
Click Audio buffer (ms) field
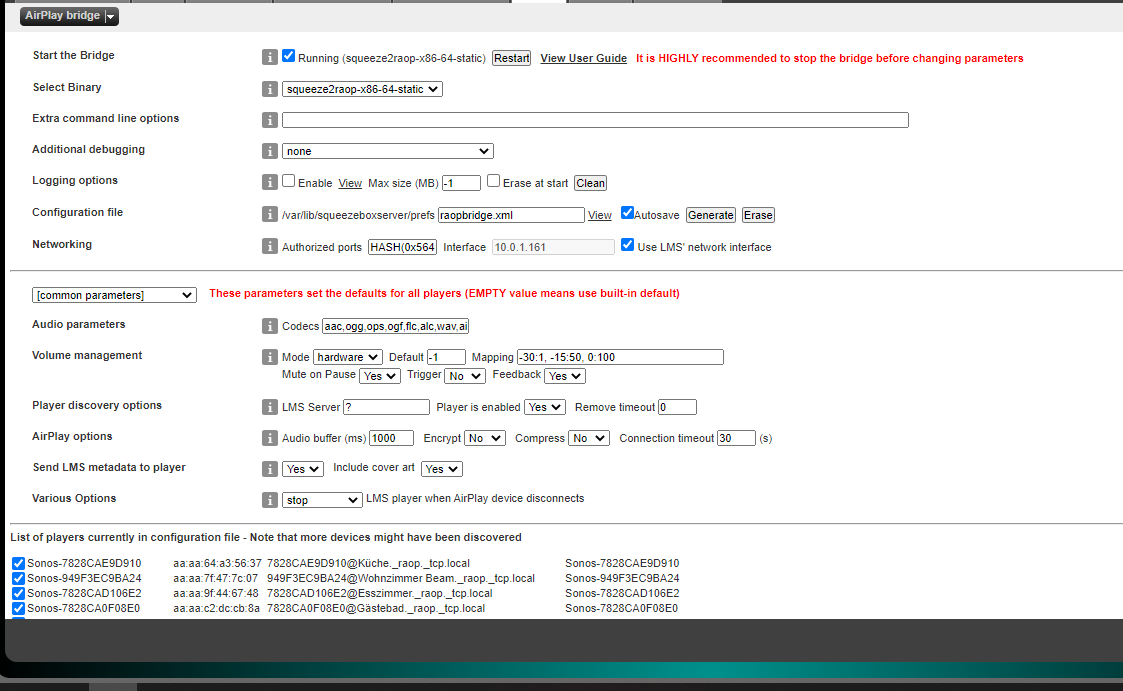[392, 438]
